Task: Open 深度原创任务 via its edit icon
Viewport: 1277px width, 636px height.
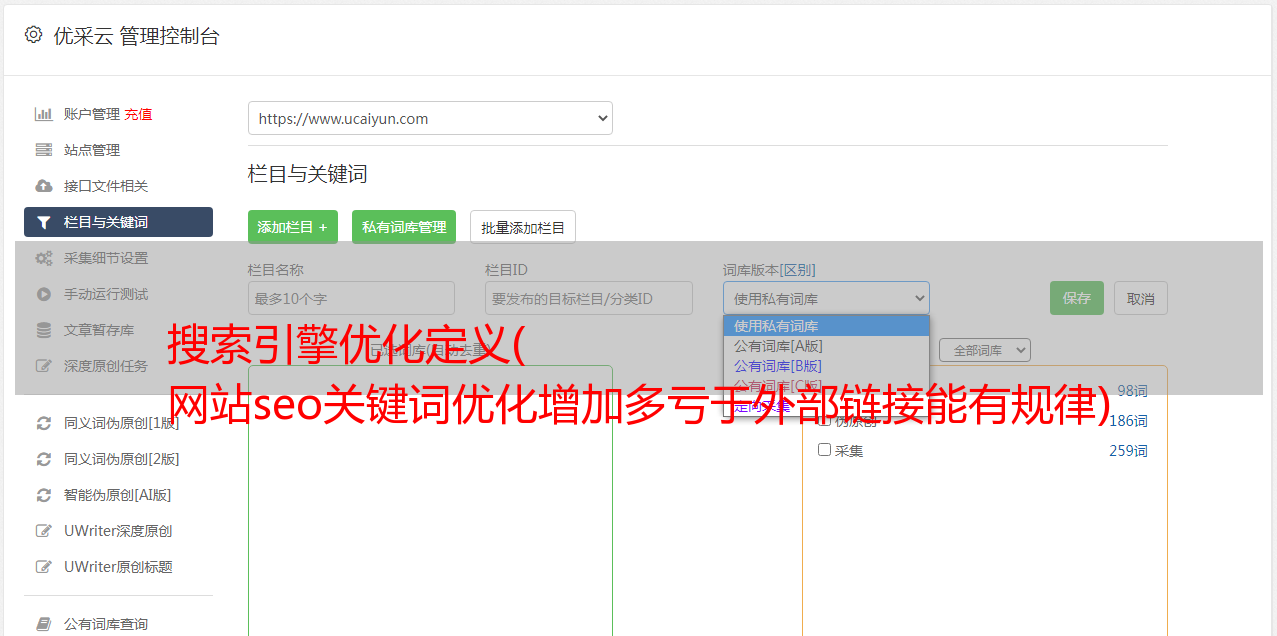Action: click(44, 366)
